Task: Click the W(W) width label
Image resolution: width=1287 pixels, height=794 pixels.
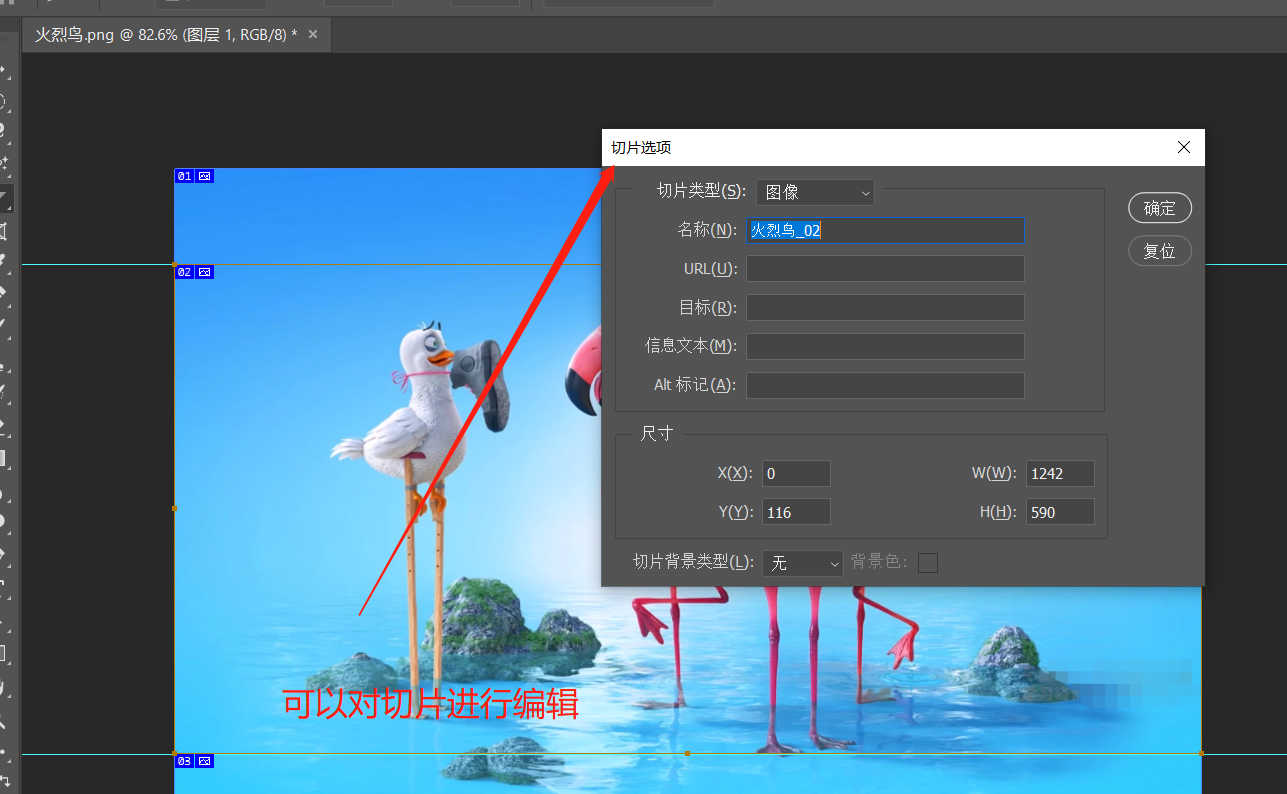Action: (x=994, y=473)
